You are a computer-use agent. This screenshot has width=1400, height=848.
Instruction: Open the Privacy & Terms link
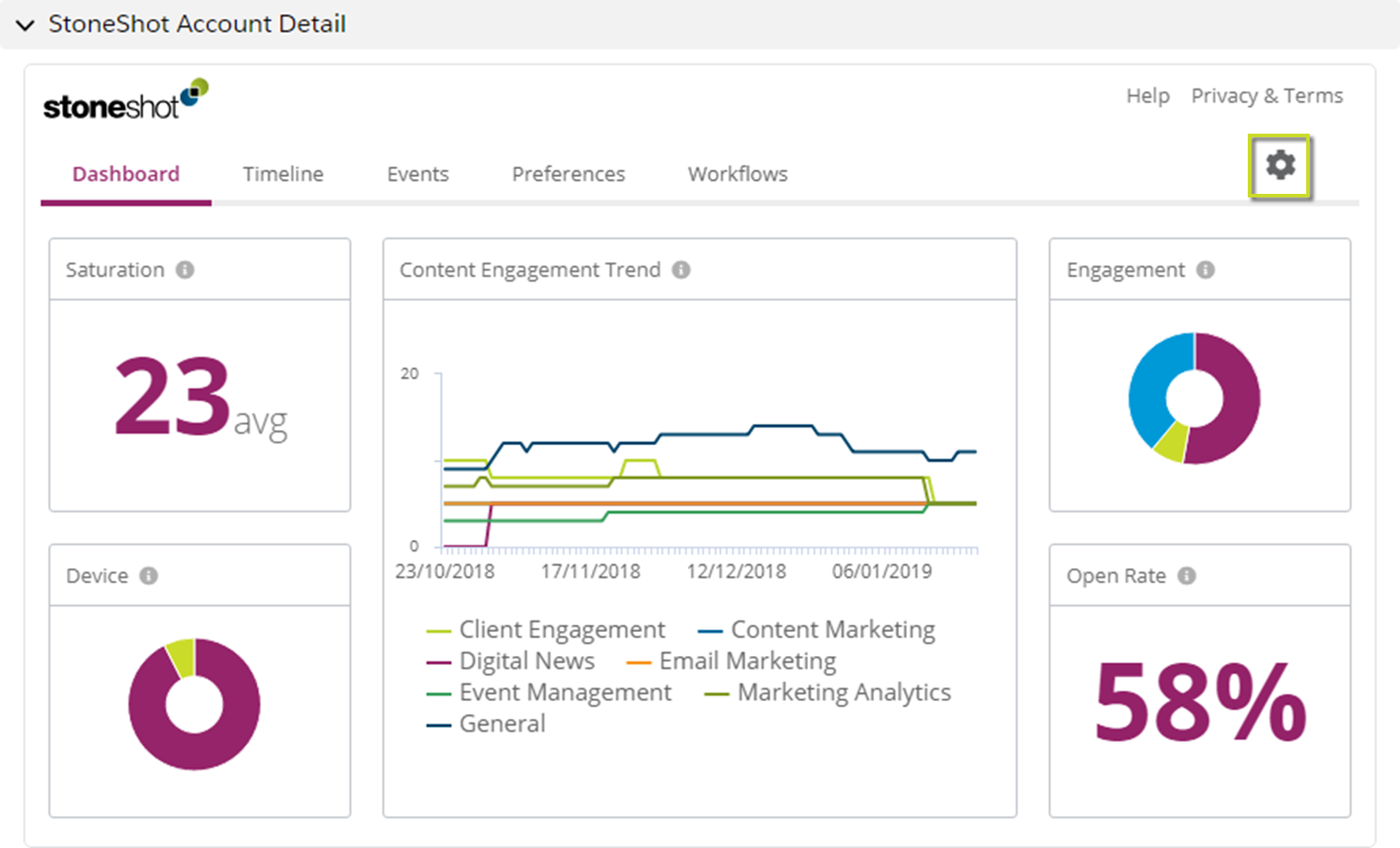tap(1266, 96)
